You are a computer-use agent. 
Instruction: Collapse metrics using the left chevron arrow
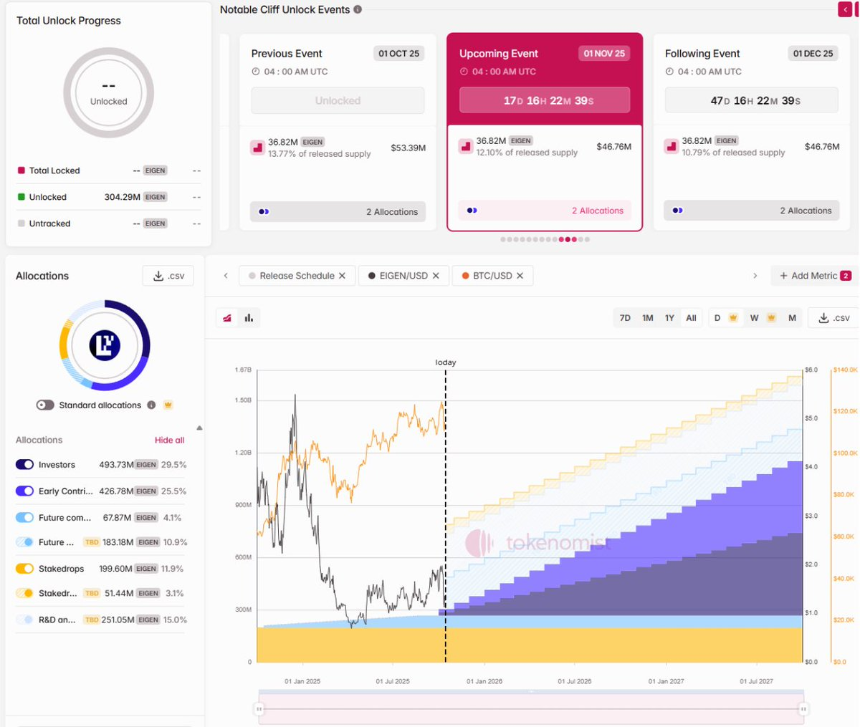click(225, 275)
